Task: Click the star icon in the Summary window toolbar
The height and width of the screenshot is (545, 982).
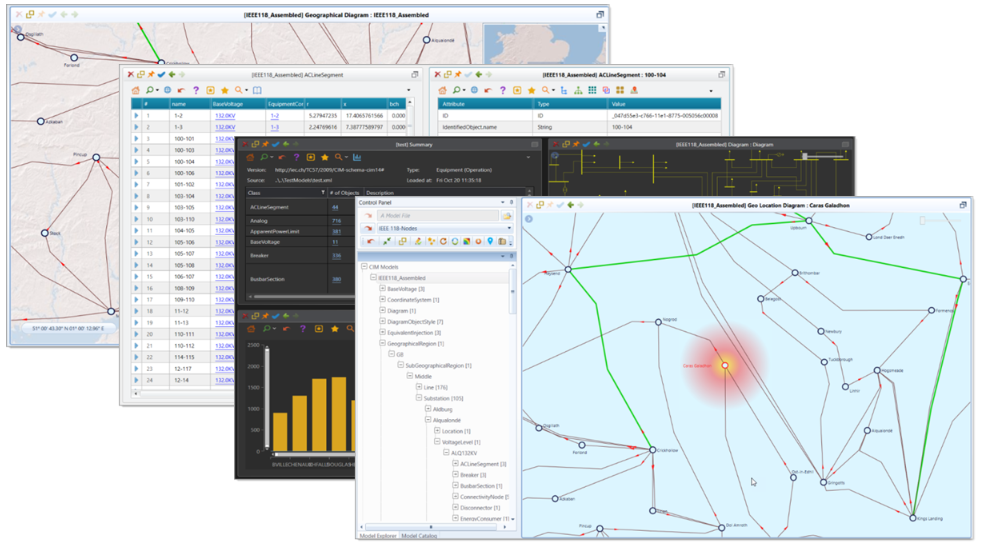Action: click(324, 157)
